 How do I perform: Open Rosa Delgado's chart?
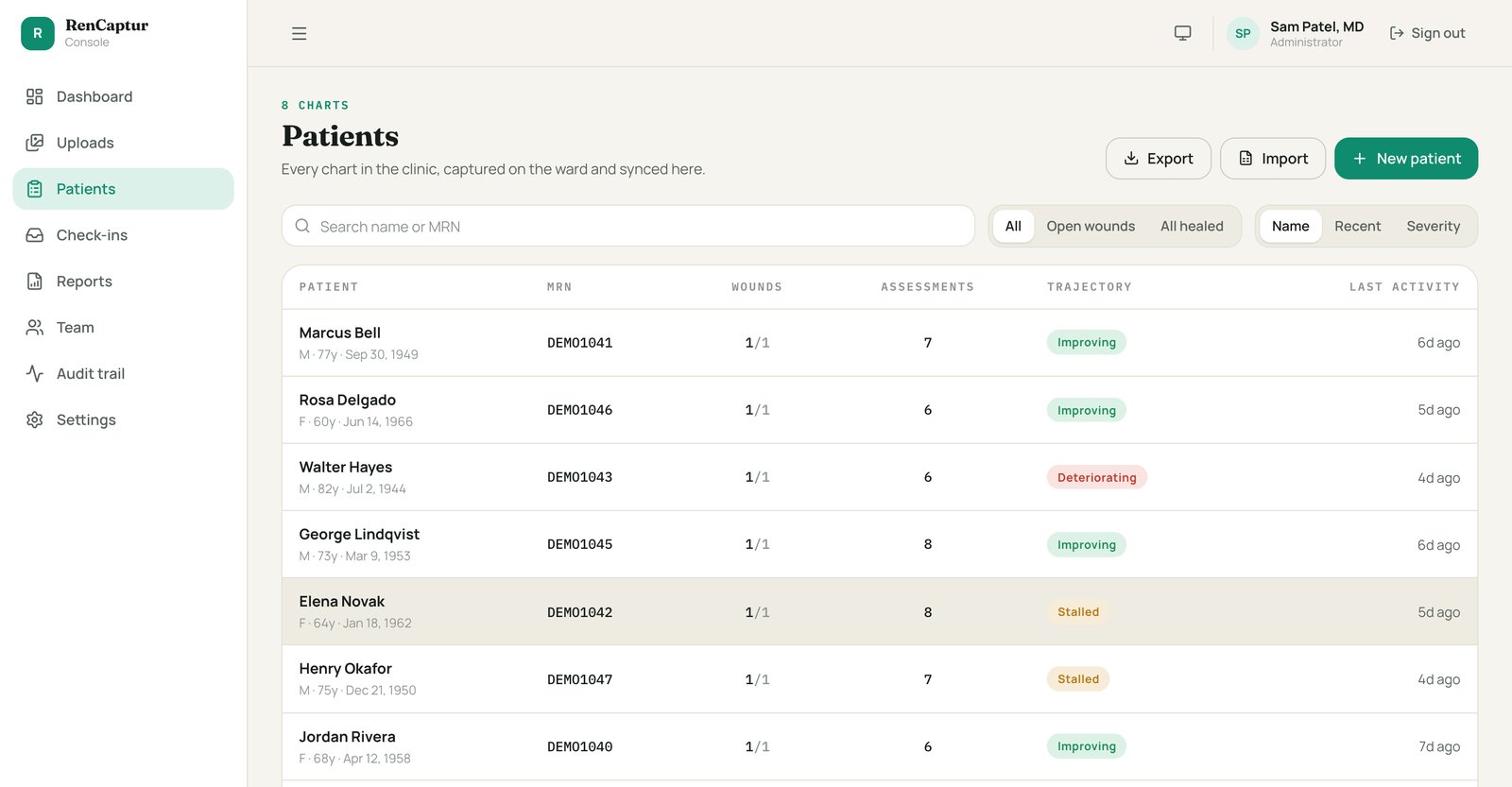(880, 410)
